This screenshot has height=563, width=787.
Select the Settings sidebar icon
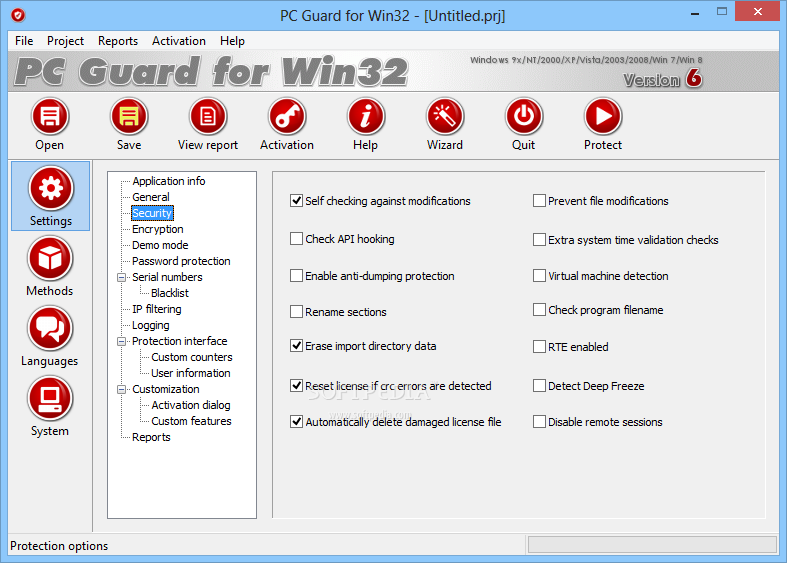coord(51,188)
